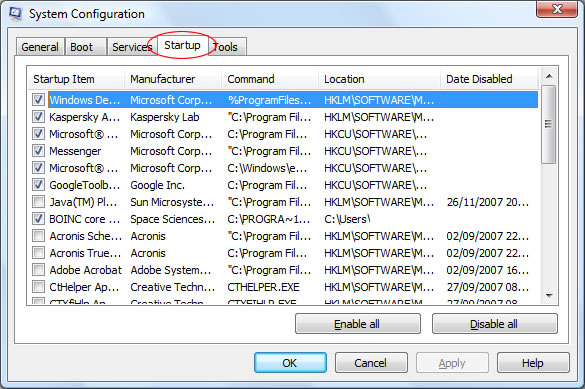The width and height of the screenshot is (585, 389).
Task: Uncheck the Kaspersky Anti-Virus startup checkbox
Action: (x=38, y=117)
